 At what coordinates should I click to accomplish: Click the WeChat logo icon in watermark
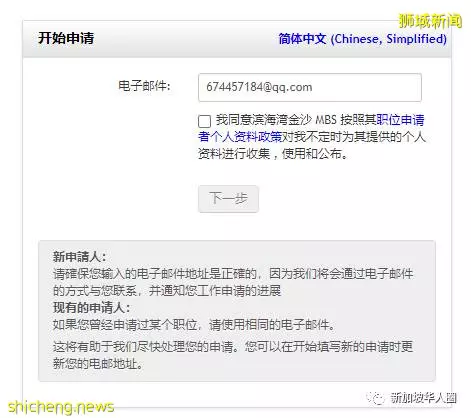pyautogui.click(x=376, y=398)
